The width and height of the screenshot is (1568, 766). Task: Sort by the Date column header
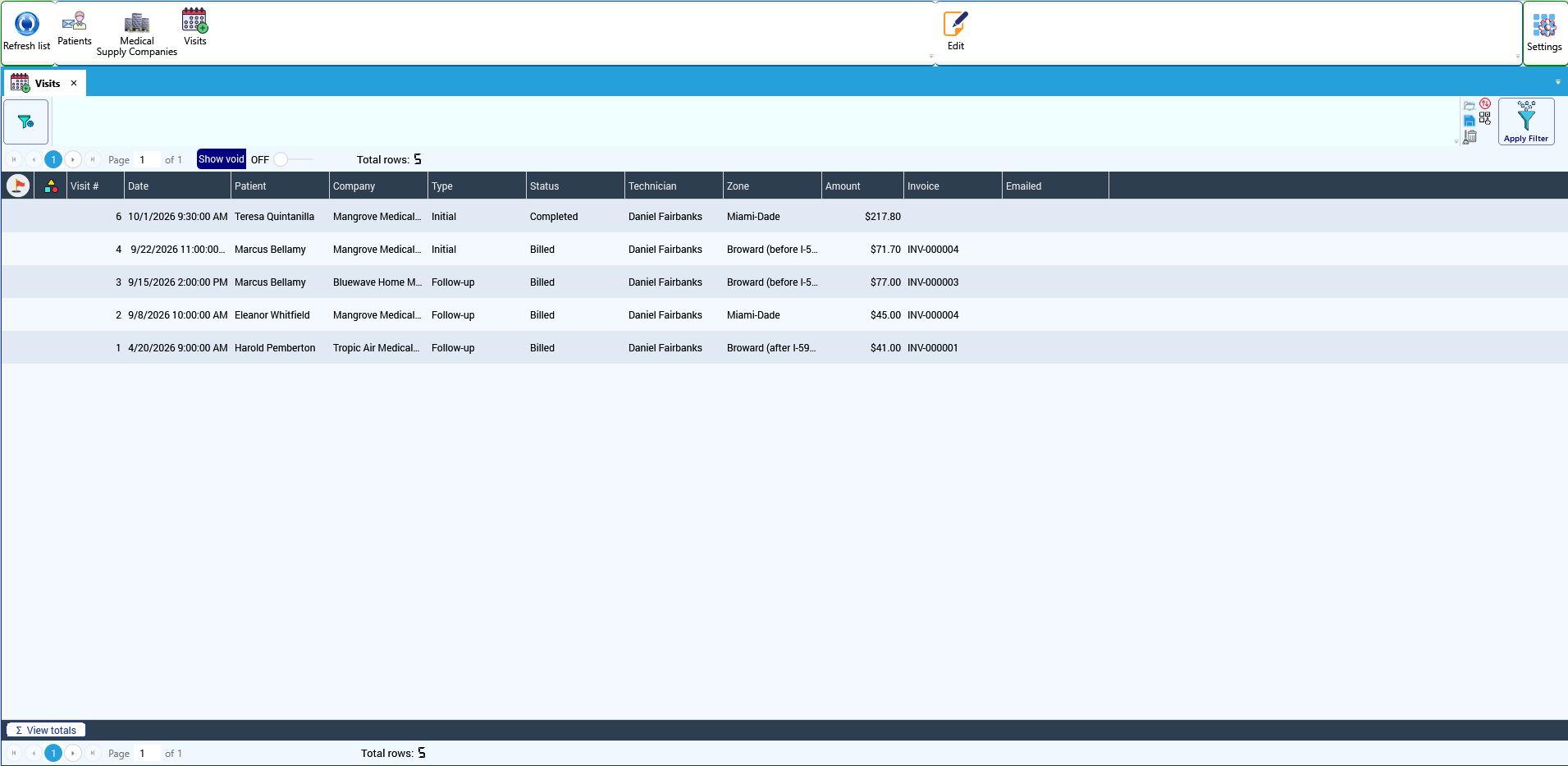click(x=177, y=186)
